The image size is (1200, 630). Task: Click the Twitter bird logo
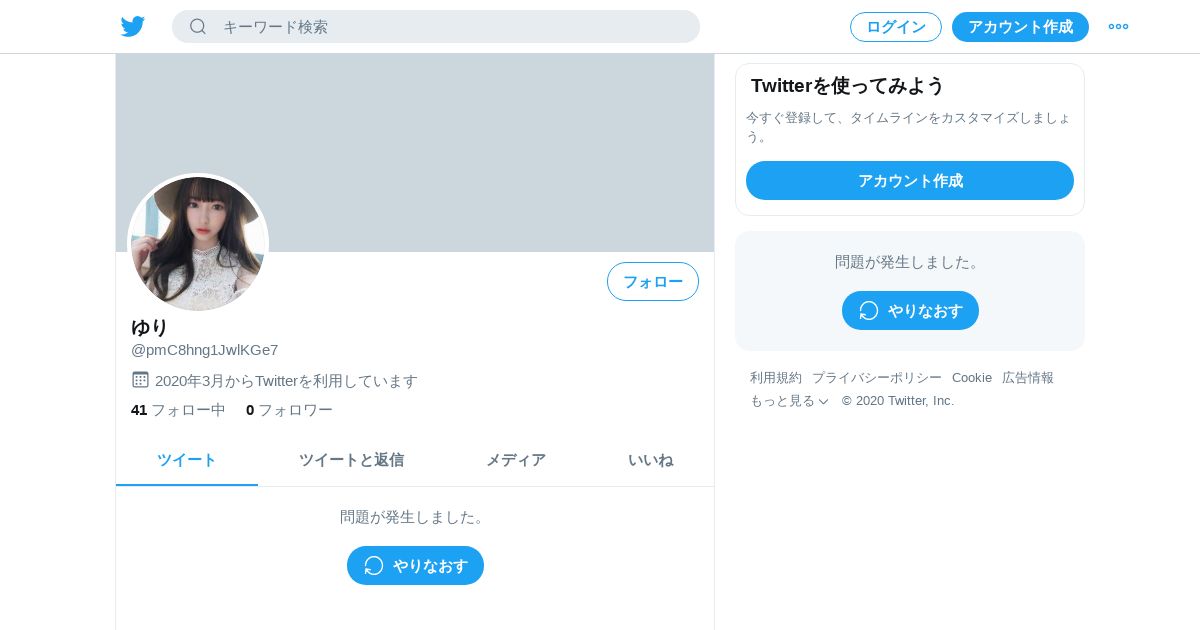[x=133, y=27]
